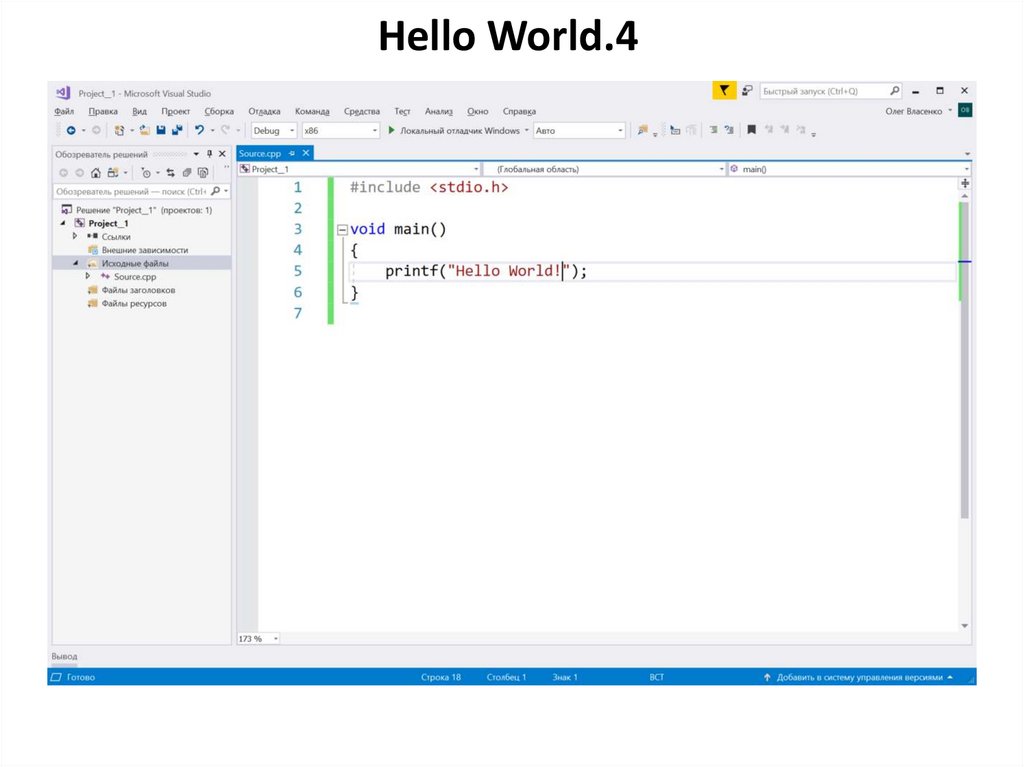Open the Отладка menu
The width and height of the screenshot is (1024, 767).
[264, 111]
